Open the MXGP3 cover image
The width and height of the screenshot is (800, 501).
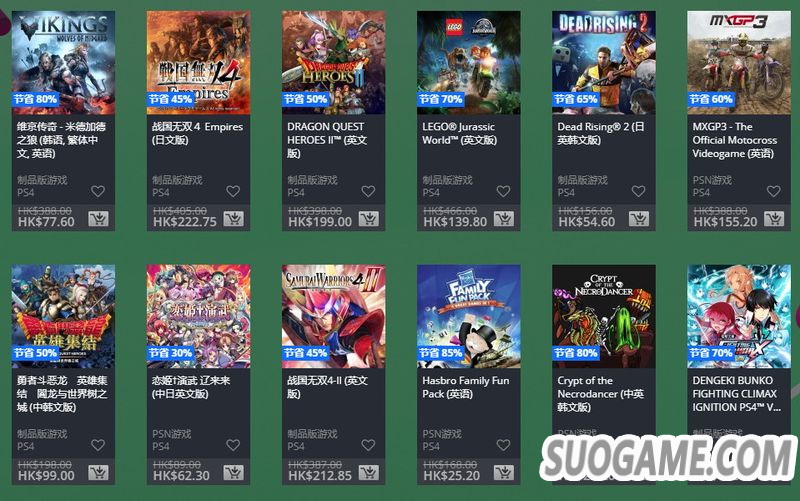click(739, 62)
